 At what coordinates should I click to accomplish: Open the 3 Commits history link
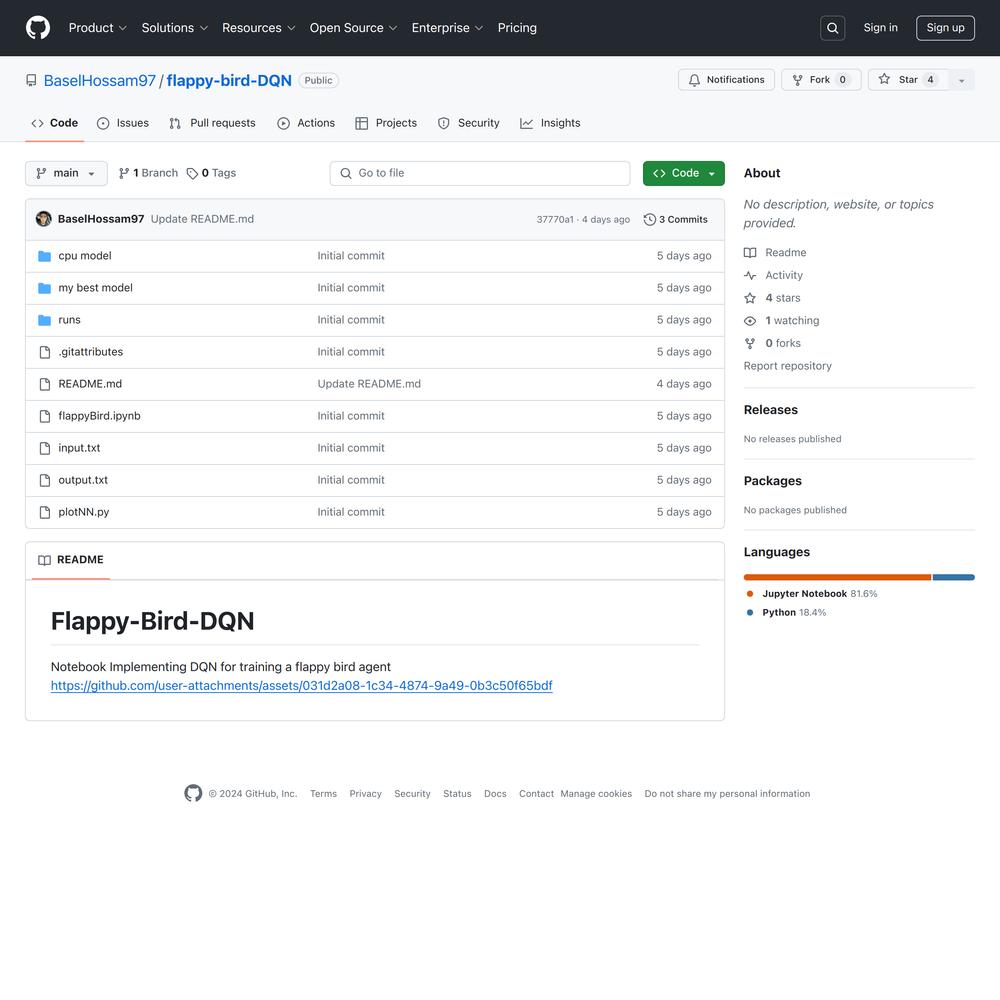676,219
